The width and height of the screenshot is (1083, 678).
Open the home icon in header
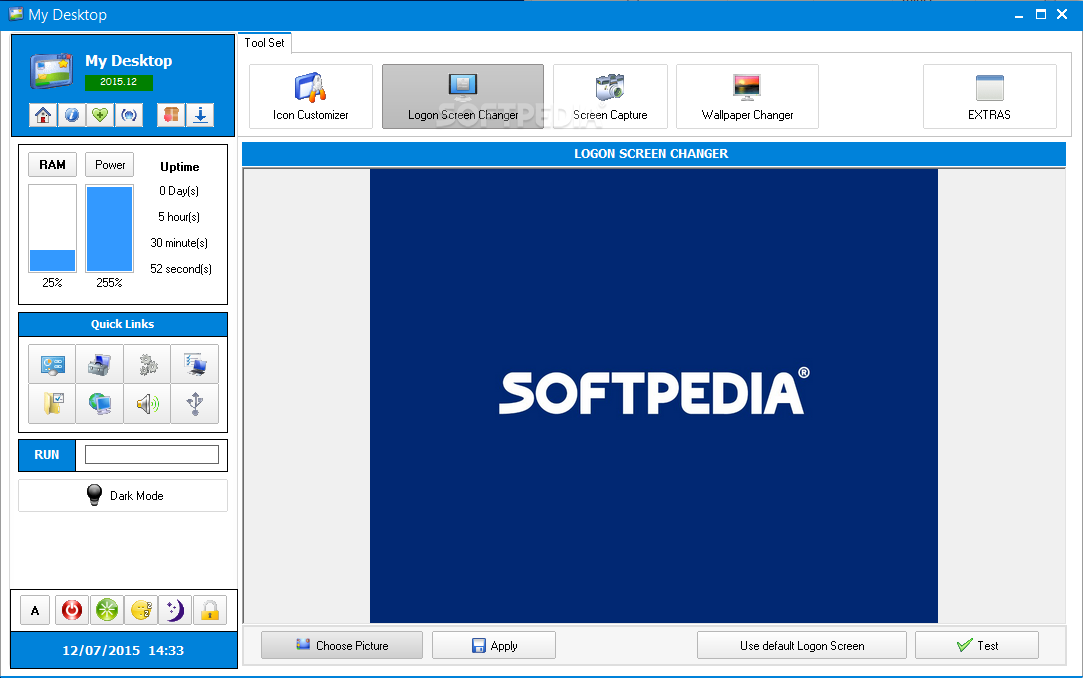point(43,115)
